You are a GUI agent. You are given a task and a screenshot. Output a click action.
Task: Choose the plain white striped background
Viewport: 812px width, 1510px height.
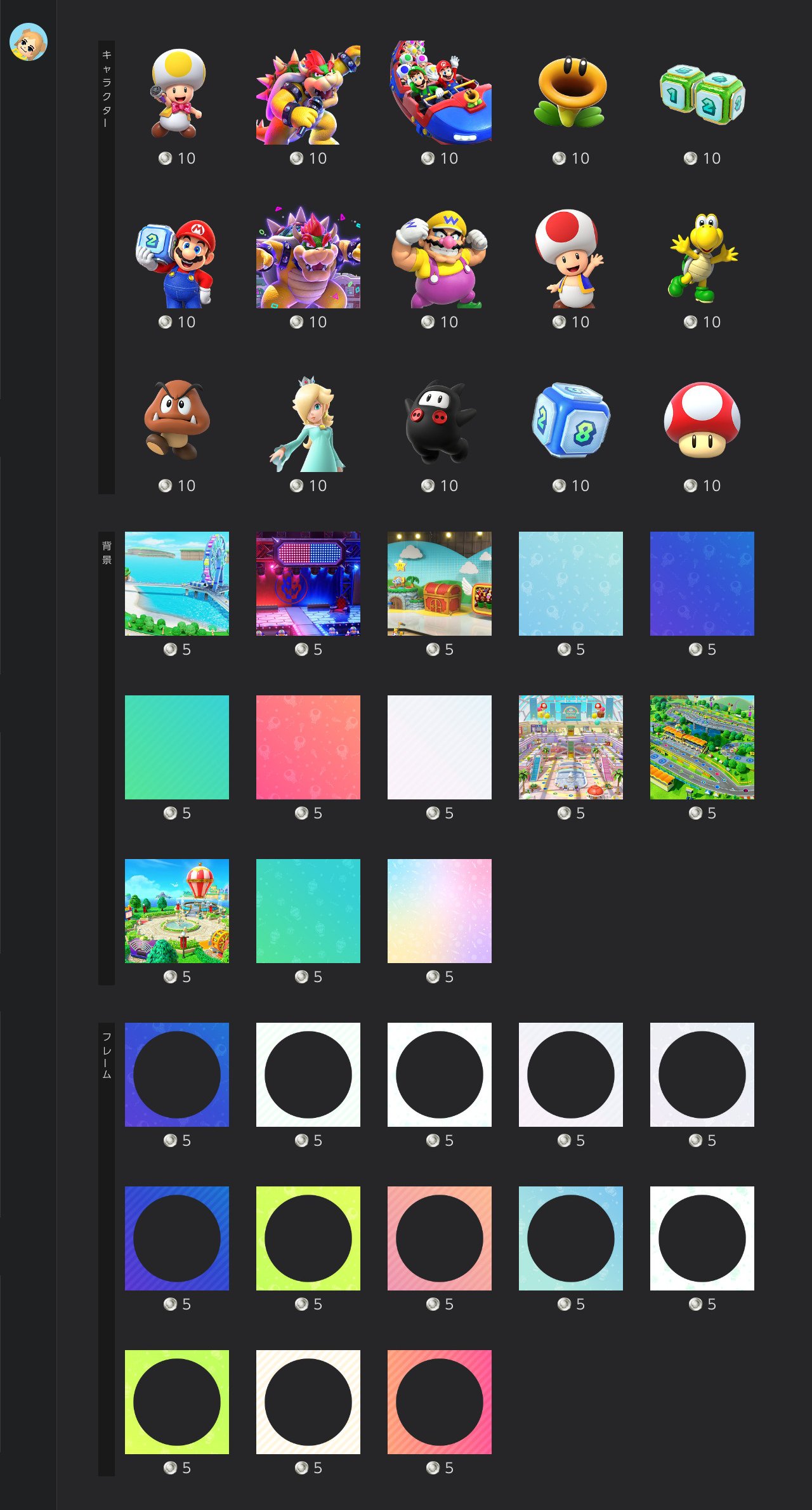click(x=440, y=747)
